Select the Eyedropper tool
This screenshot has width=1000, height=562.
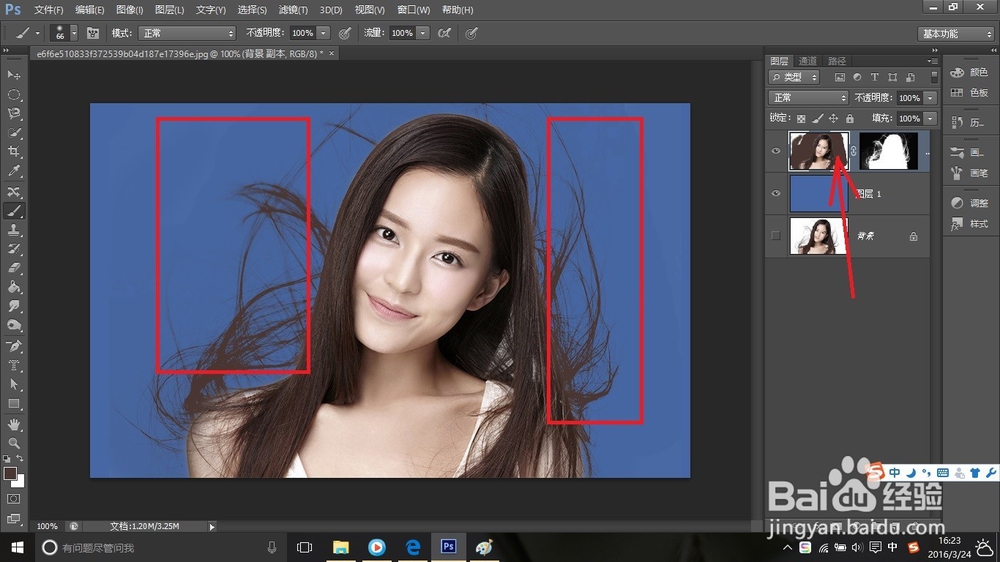14,171
